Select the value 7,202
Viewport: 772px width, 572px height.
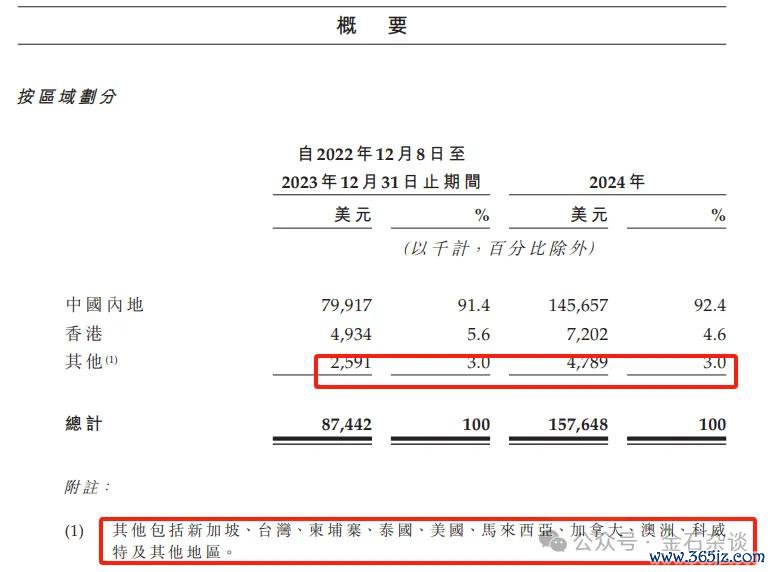coord(587,335)
